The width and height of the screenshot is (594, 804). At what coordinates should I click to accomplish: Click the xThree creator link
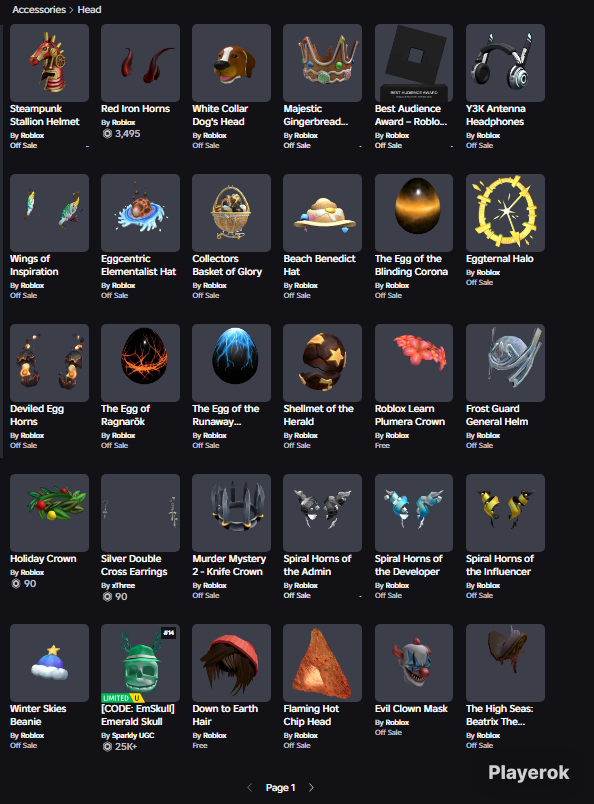tap(123, 586)
